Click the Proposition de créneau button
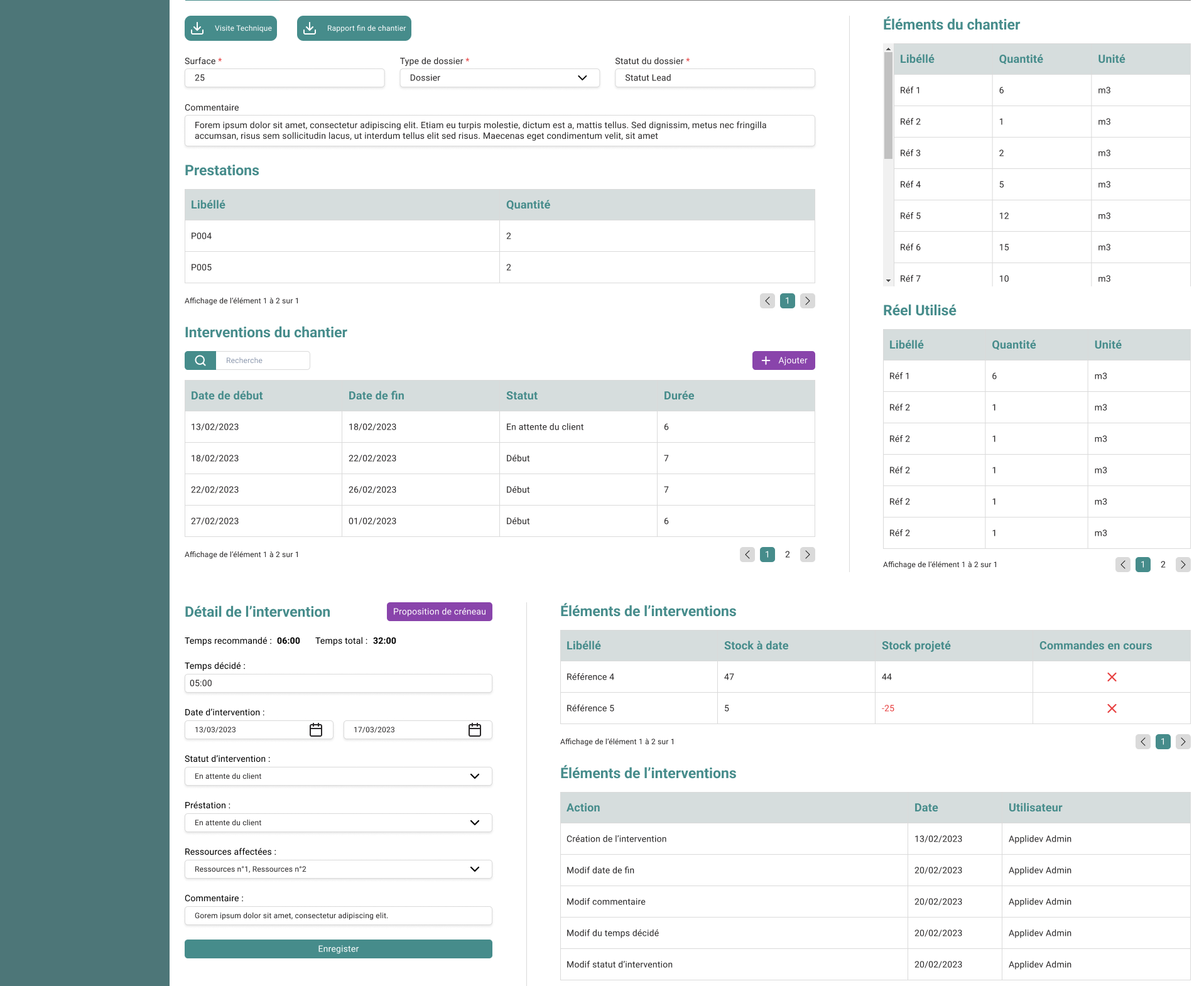 pos(440,612)
